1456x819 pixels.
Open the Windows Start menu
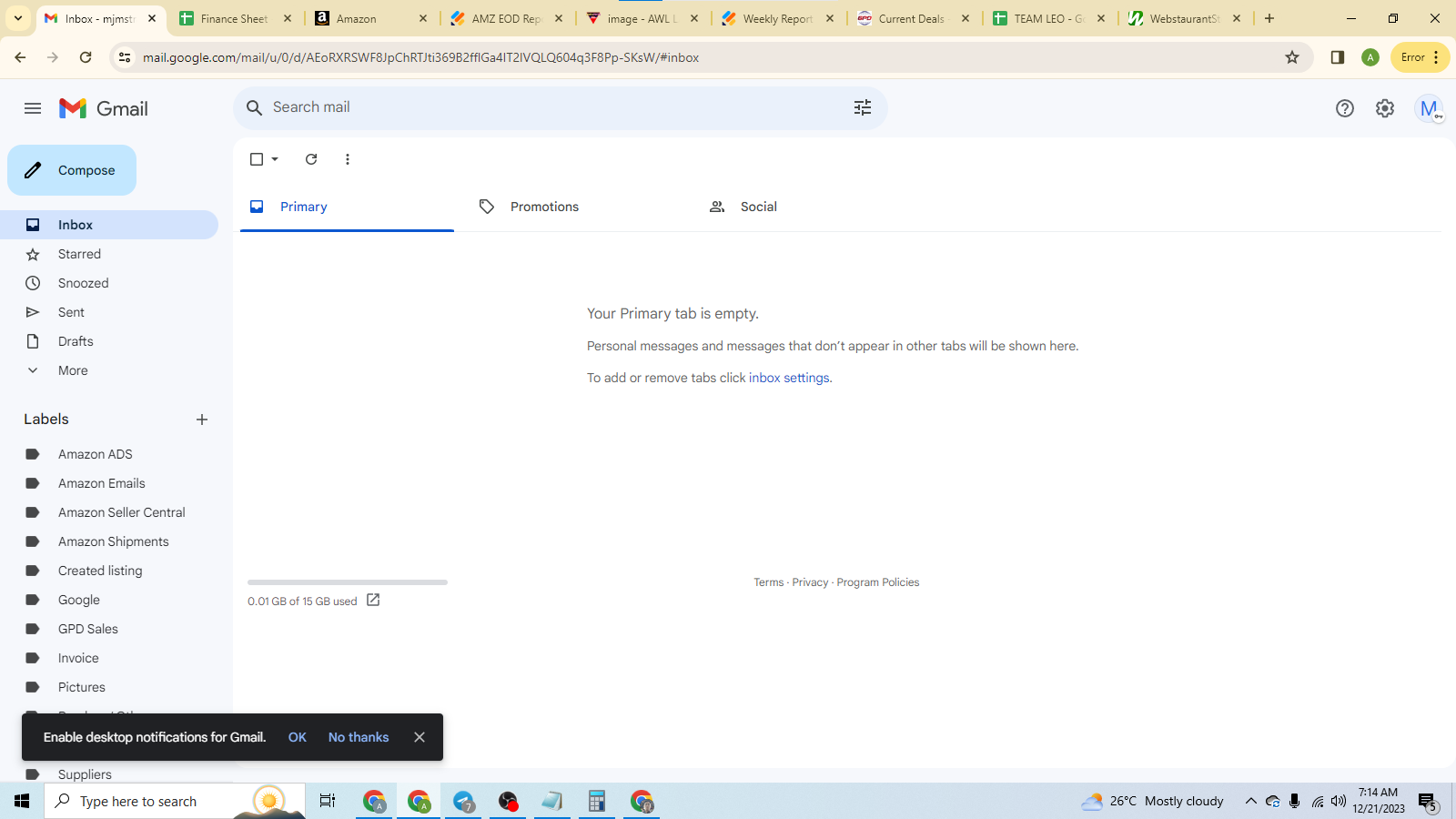[x=22, y=801]
